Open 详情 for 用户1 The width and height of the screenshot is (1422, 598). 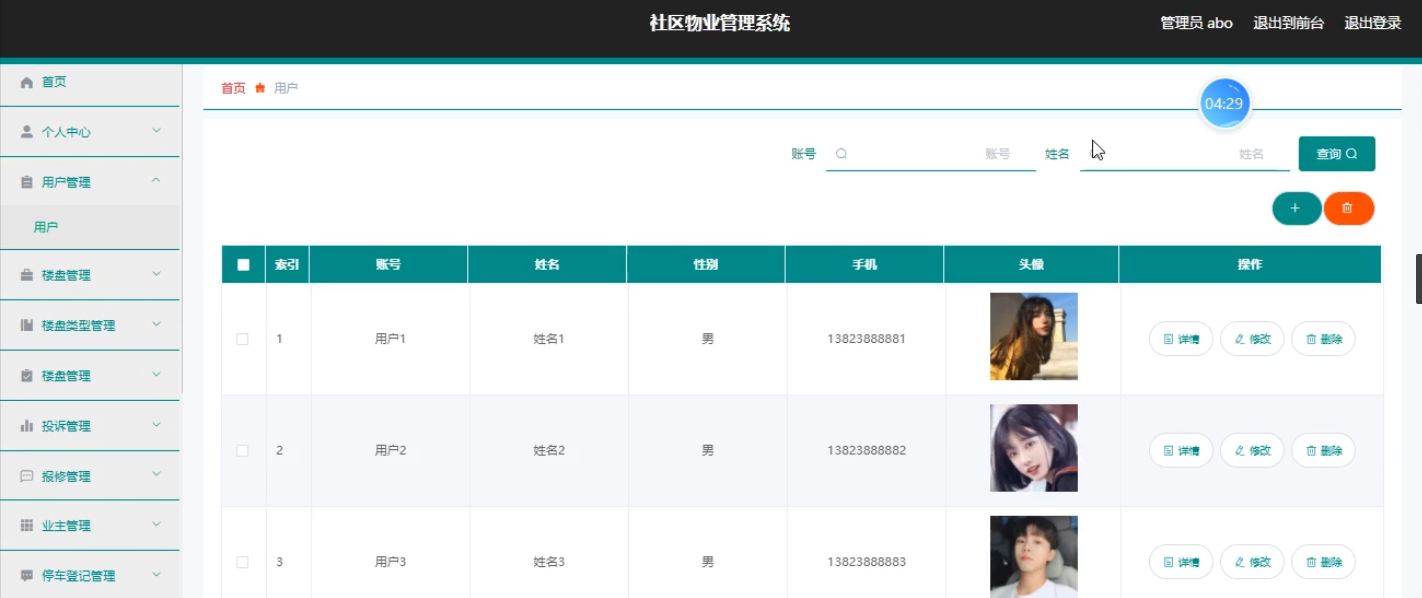click(1180, 338)
